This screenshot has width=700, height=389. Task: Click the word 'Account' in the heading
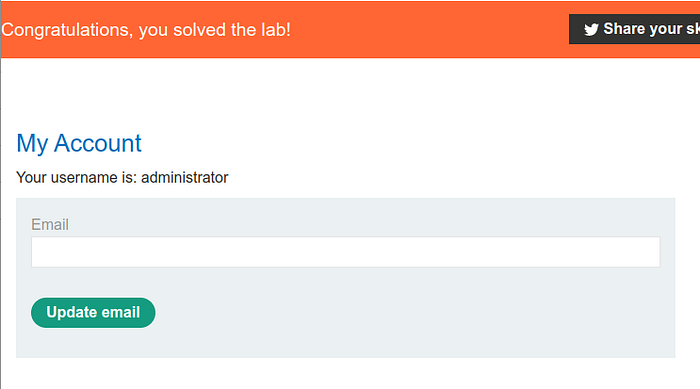tap(98, 143)
